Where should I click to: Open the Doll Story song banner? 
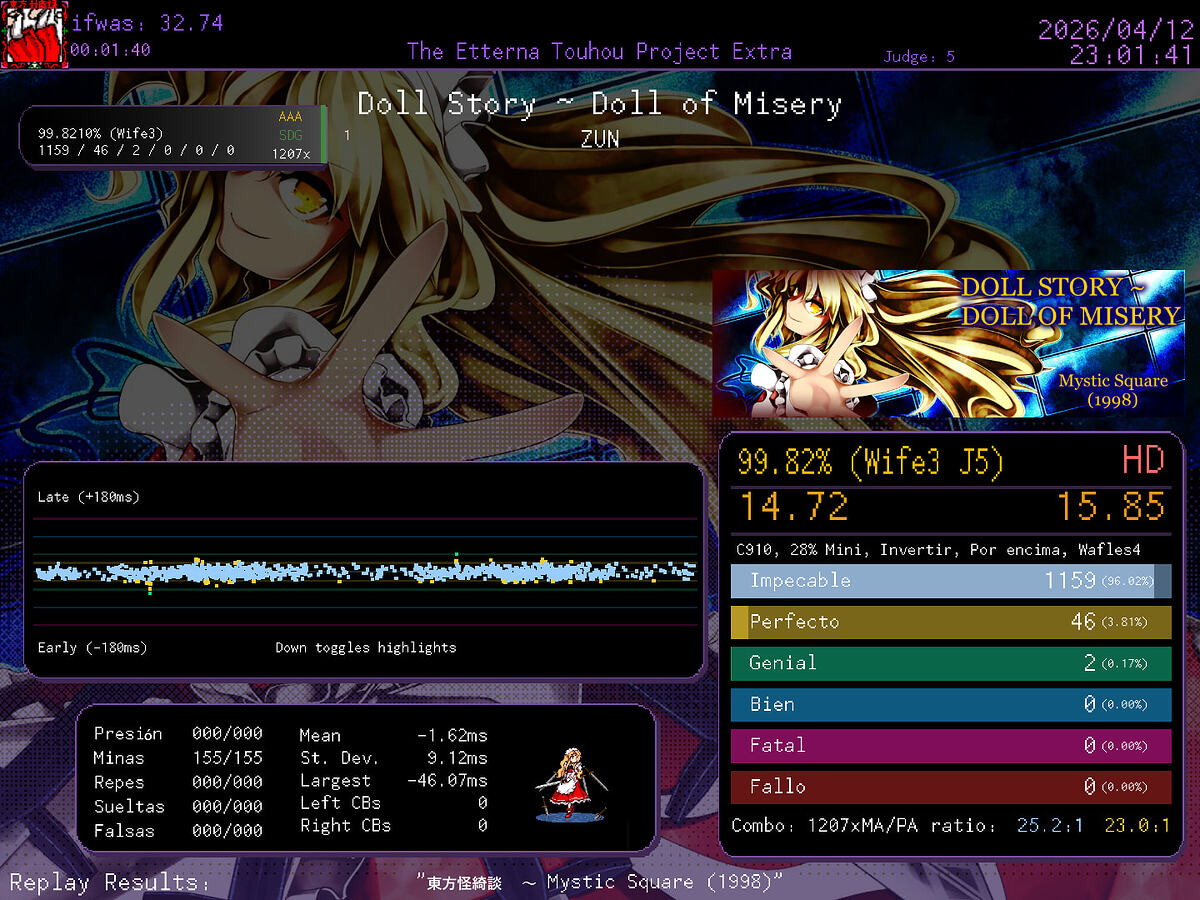(948, 343)
